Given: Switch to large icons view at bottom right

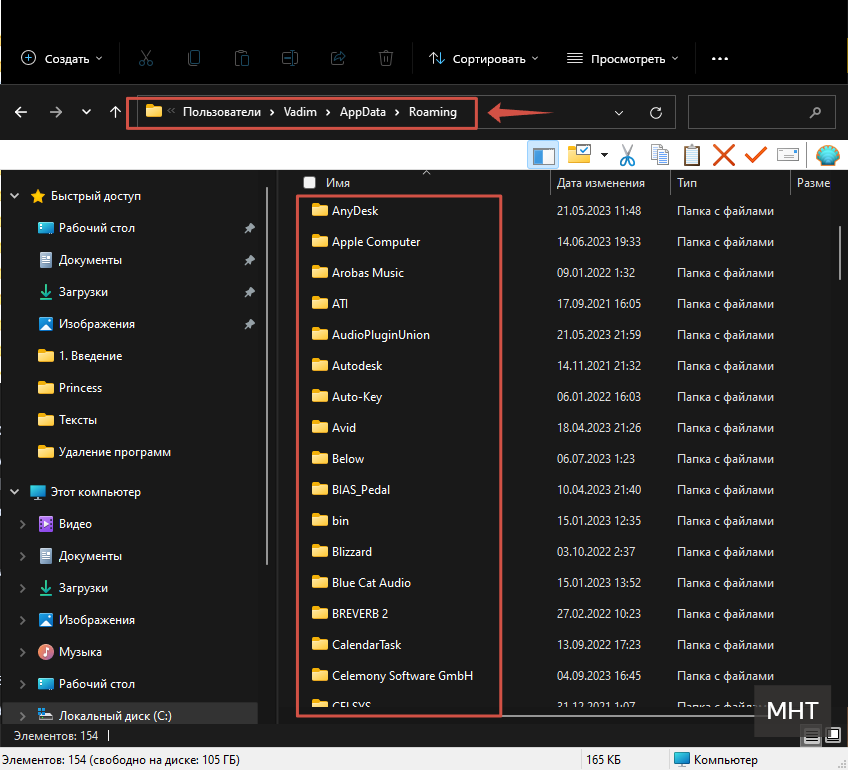Looking at the screenshot, I should pyautogui.click(x=833, y=735).
